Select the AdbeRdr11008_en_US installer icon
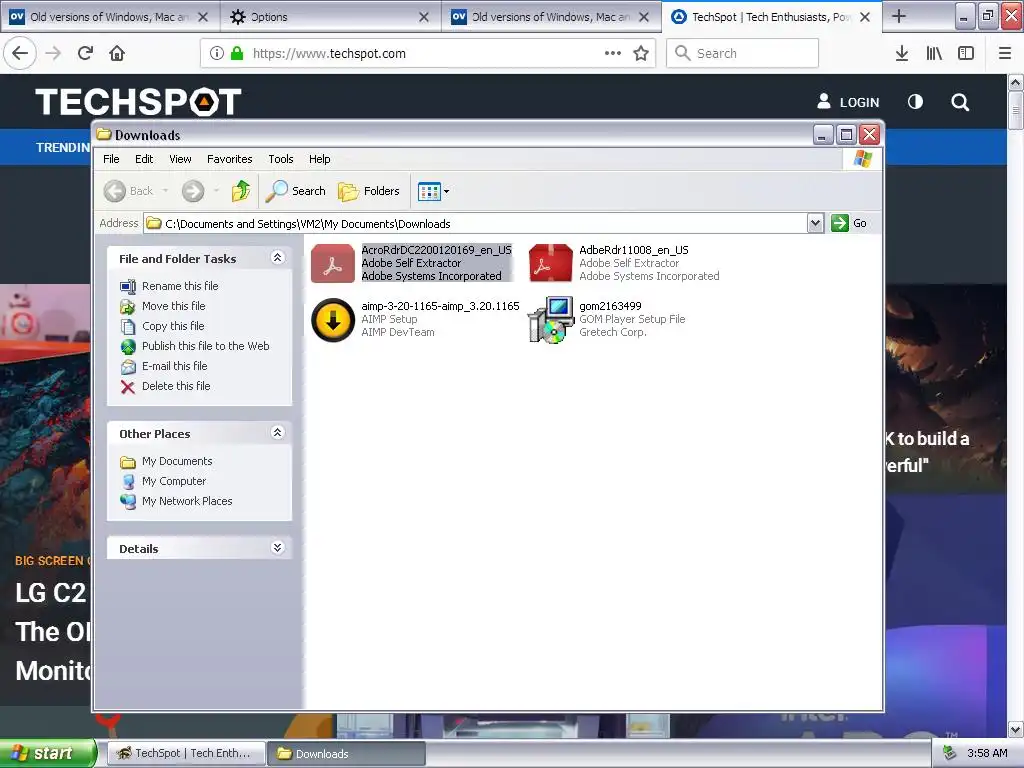Image resolution: width=1024 pixels, height=768 pixels. tap(551, 263)
